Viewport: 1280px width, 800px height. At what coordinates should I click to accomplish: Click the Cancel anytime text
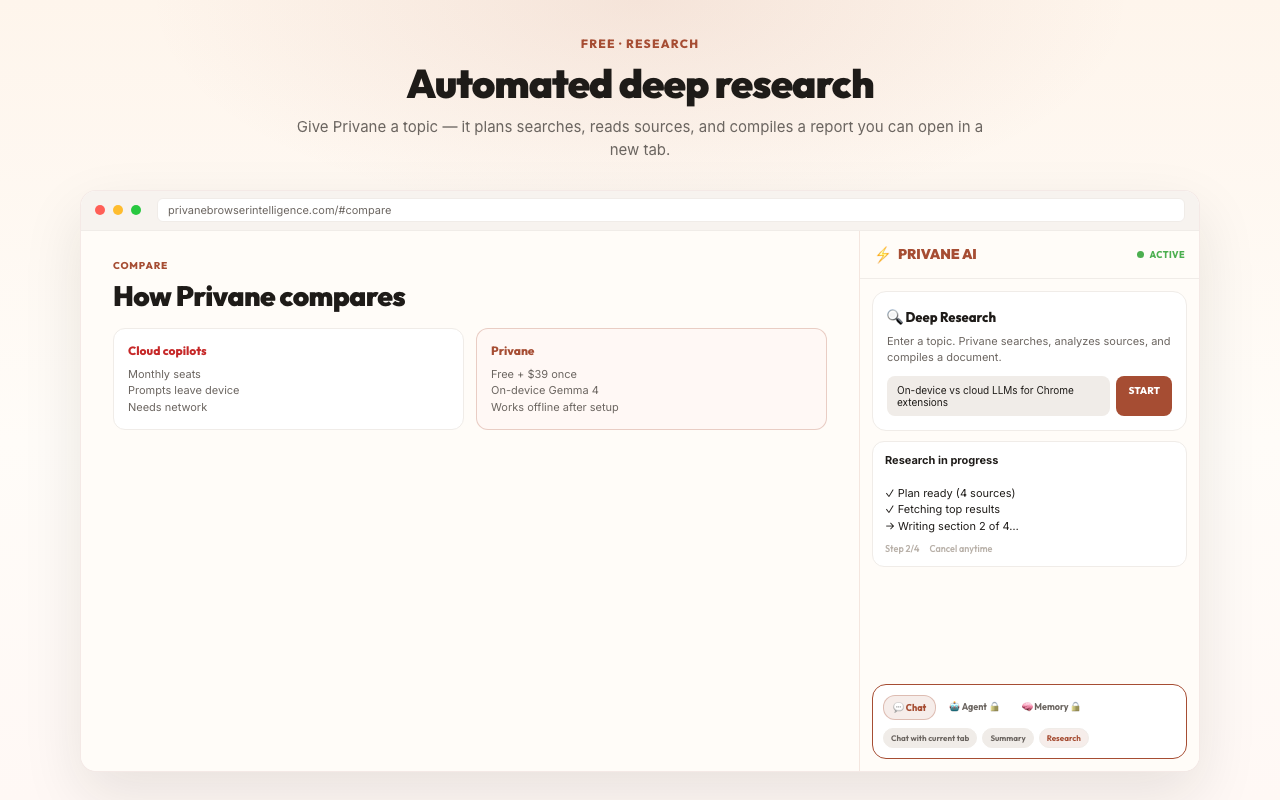coord(961,549)
